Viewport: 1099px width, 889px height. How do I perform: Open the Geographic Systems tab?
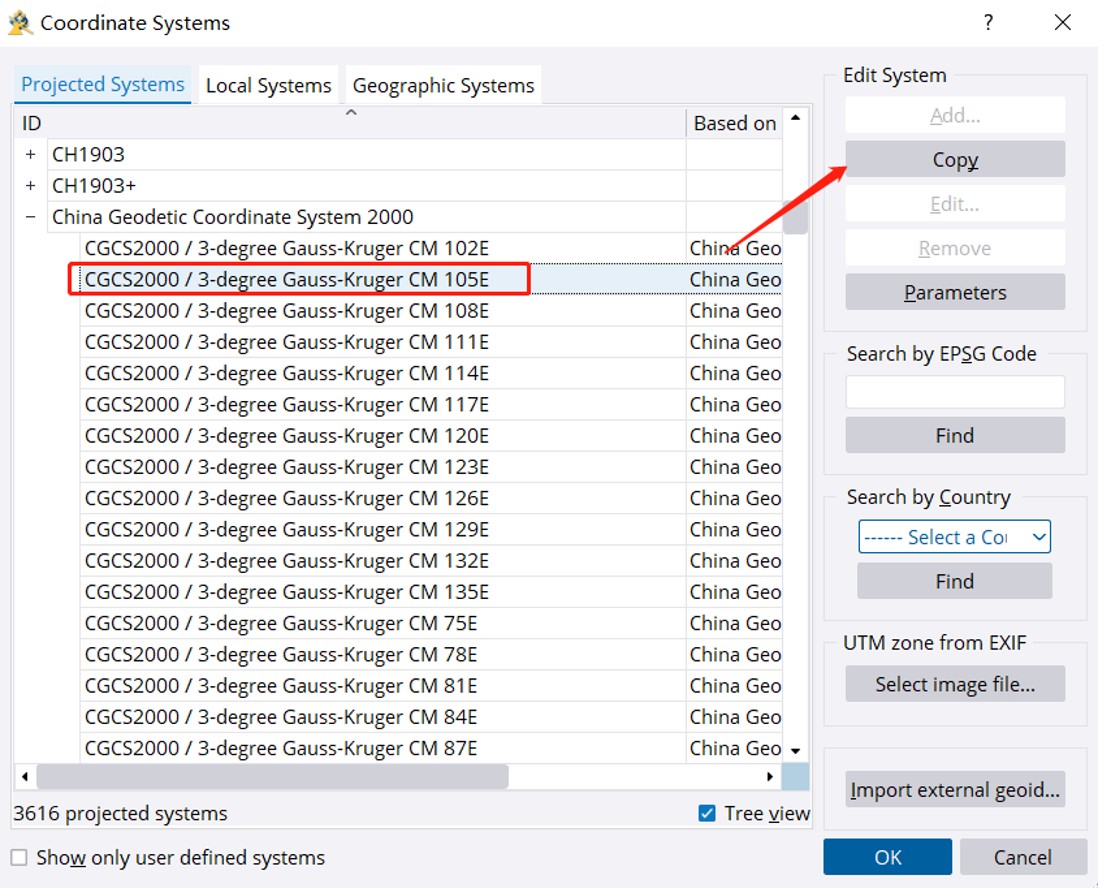(x=443, y=86)
